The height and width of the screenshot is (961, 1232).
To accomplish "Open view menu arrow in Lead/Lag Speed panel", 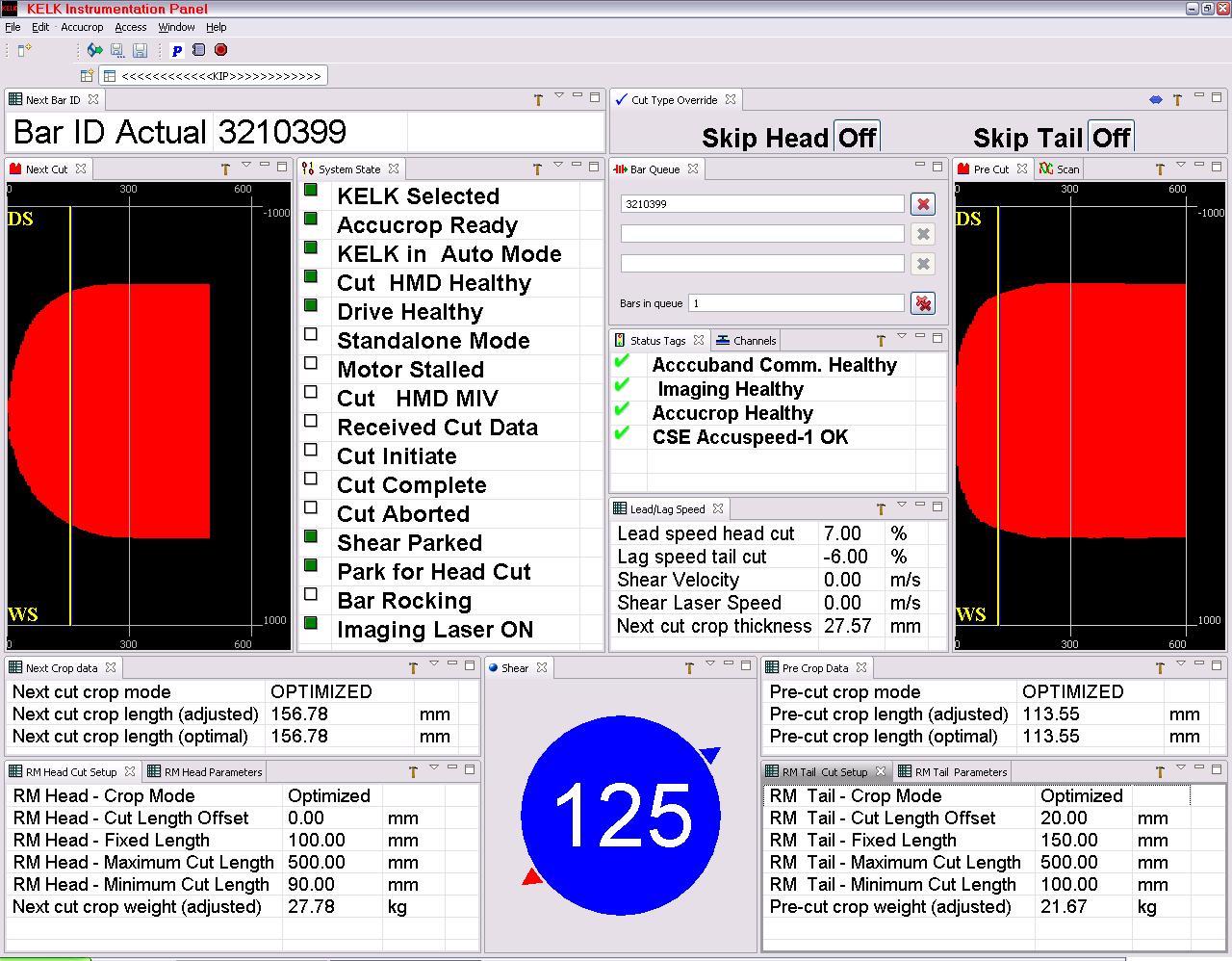I will (x=901, y=506).
